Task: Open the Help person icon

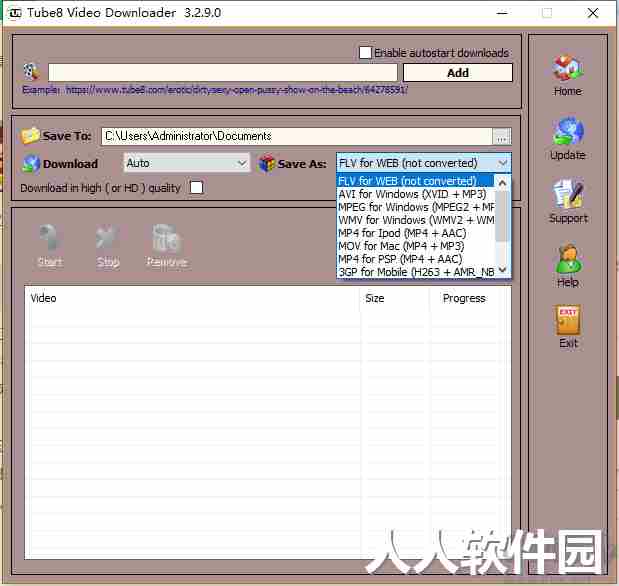Action: pyautogui.click(x=568, y=258)
